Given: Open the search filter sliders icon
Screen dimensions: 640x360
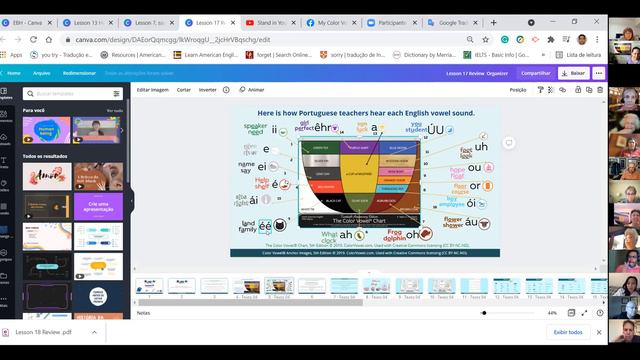Looking at the screenshot, I should click(x=116, y=94).
